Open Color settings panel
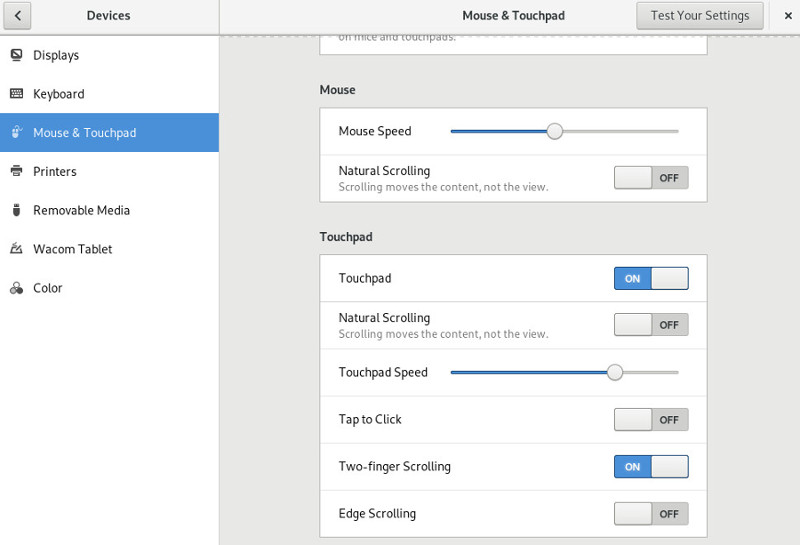This screenshot has height=545, width=800. pos(109,288)
